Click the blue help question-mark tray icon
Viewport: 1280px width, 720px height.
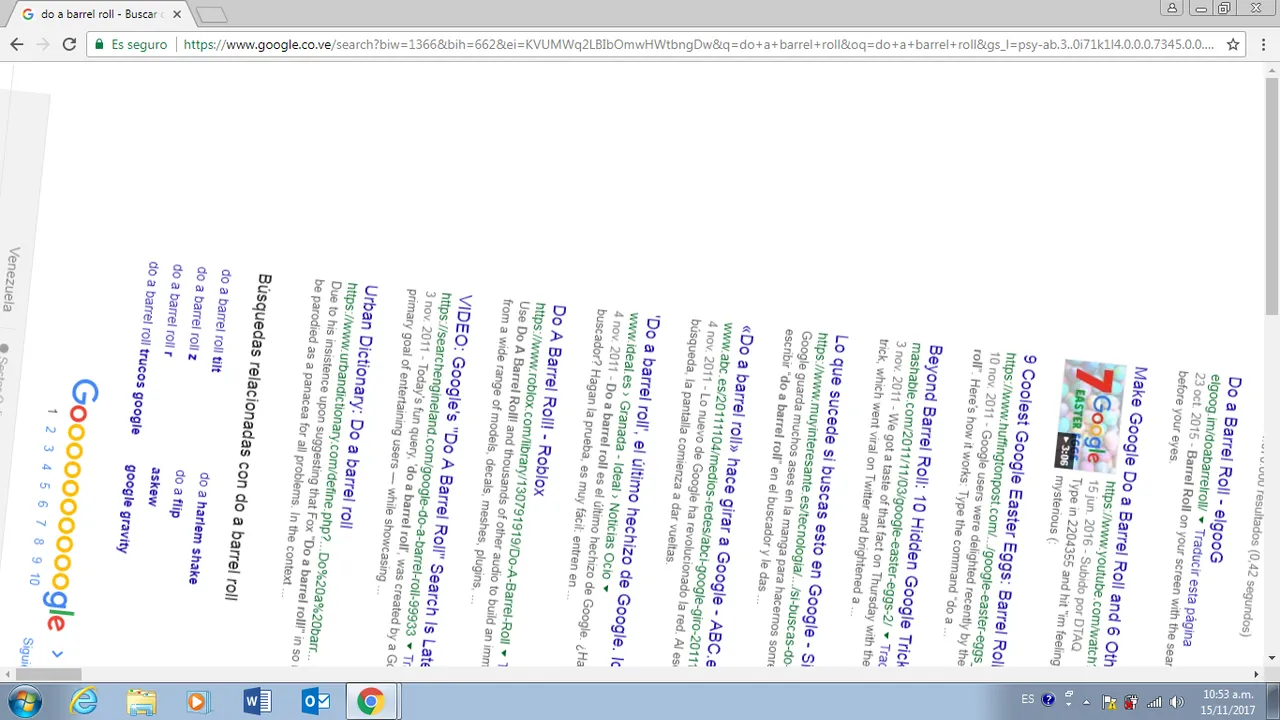click(x=1048, y=701)
